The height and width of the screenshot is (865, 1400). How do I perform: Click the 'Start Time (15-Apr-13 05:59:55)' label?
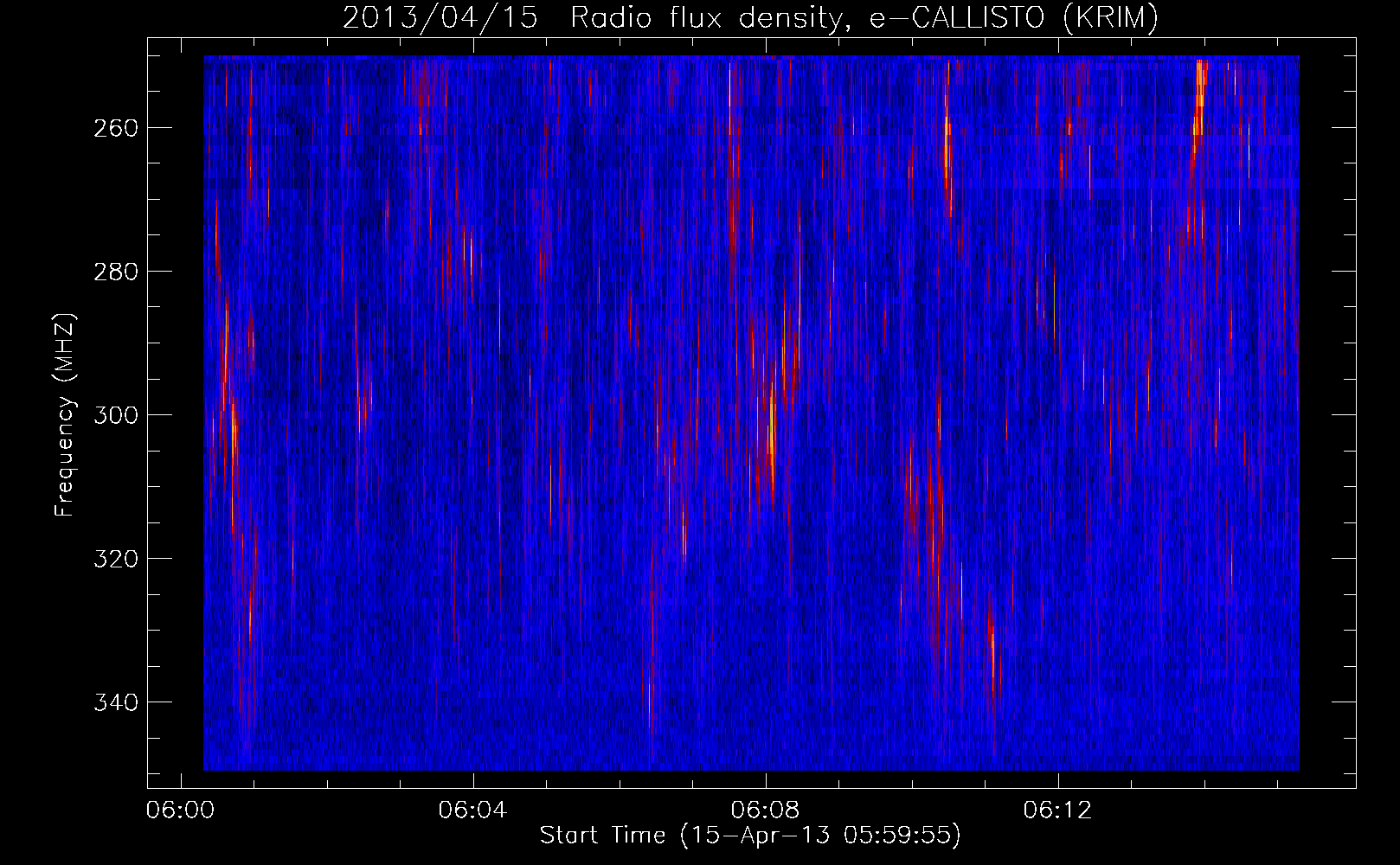750,836
